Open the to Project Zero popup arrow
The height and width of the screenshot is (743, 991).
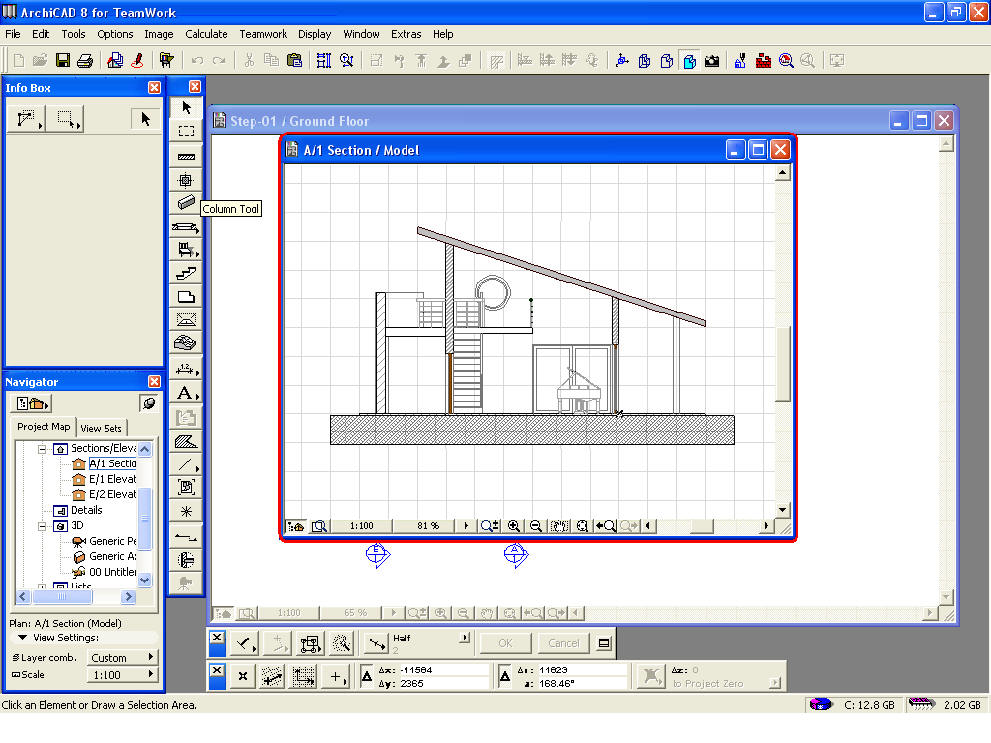pos(775,683)
